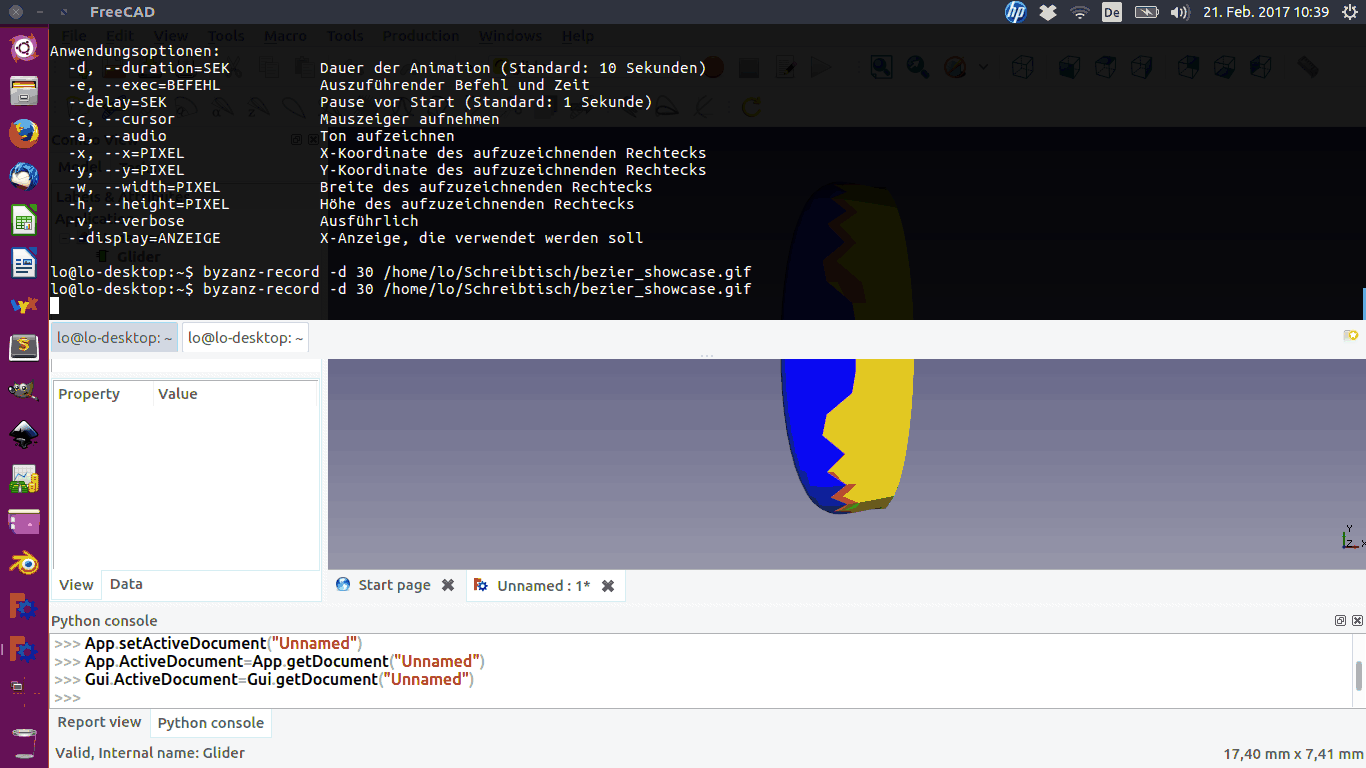1366x768 pixels.
Task: Launch LyX from the dock
Action: pos(24,306)
